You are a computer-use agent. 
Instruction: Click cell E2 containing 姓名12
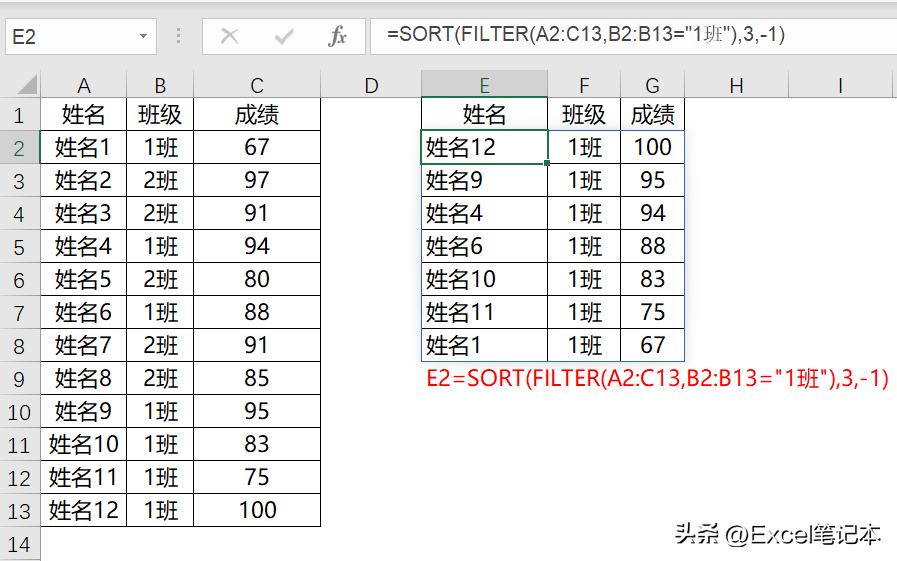coord(485,148)
